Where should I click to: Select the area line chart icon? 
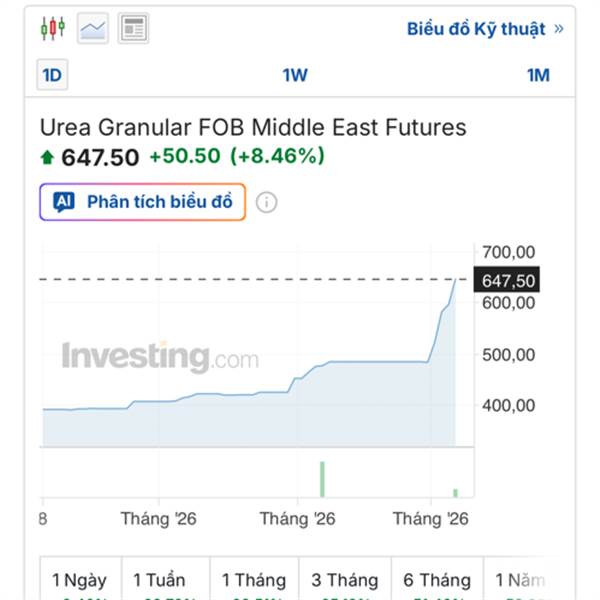tap(93, 28)
